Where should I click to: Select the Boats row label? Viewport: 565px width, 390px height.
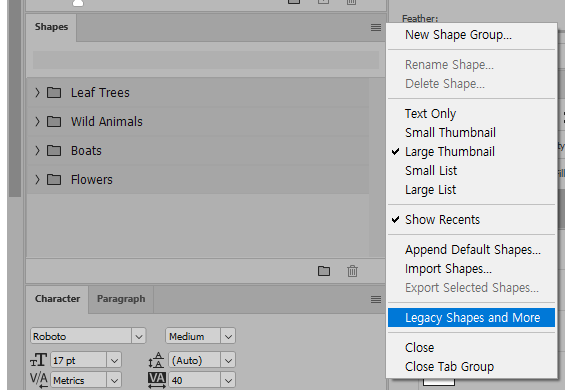[x=86, y=151]
